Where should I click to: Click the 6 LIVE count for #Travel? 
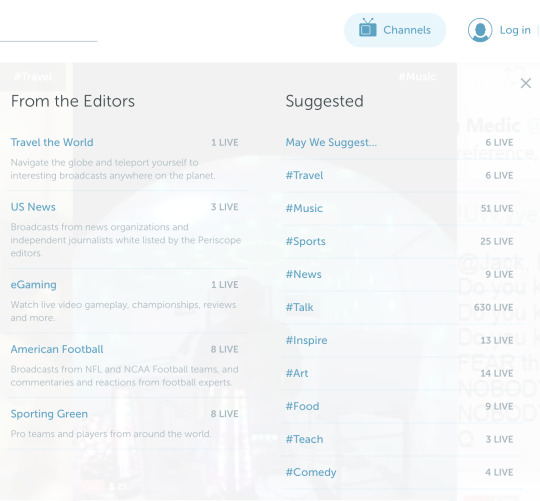[499, 175]
